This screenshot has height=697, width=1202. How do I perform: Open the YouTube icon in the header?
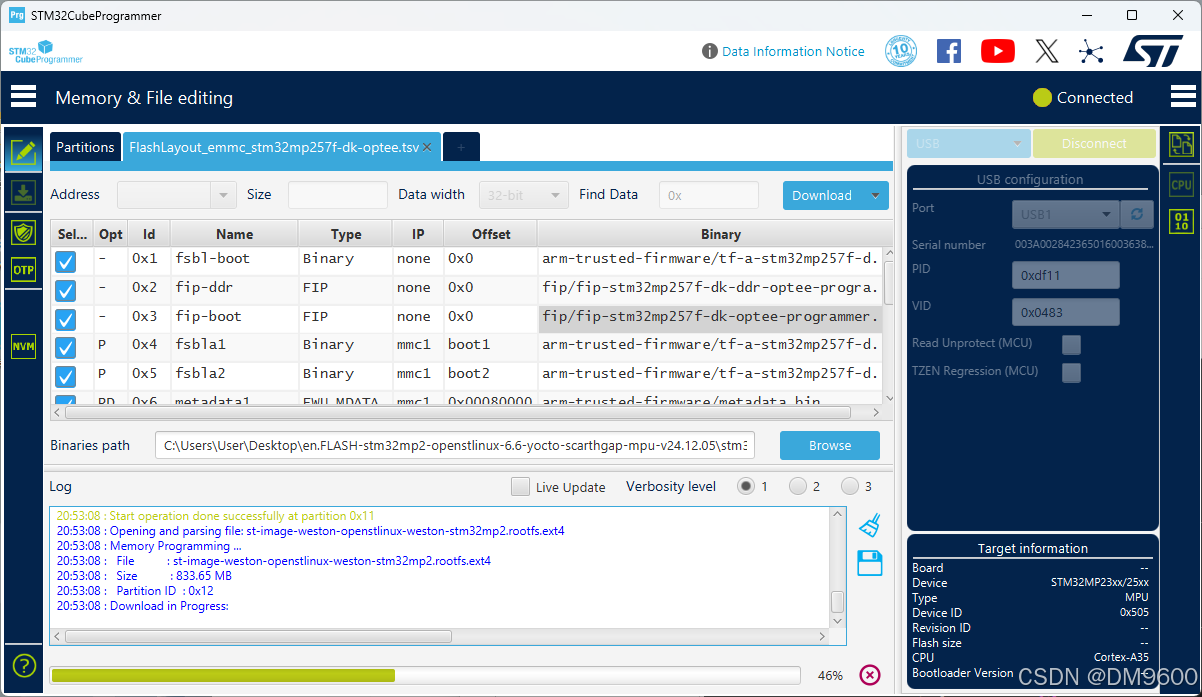(x=998, y=51)
